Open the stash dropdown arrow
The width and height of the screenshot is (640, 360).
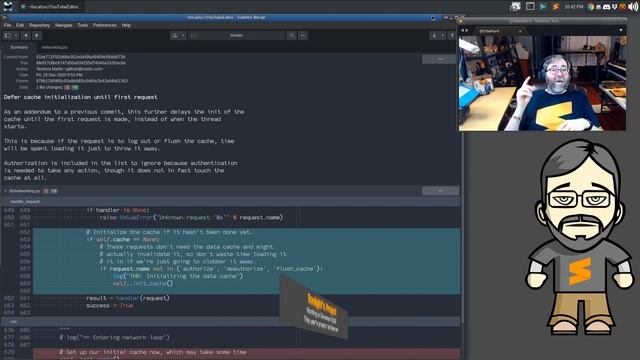click(183, 36)
